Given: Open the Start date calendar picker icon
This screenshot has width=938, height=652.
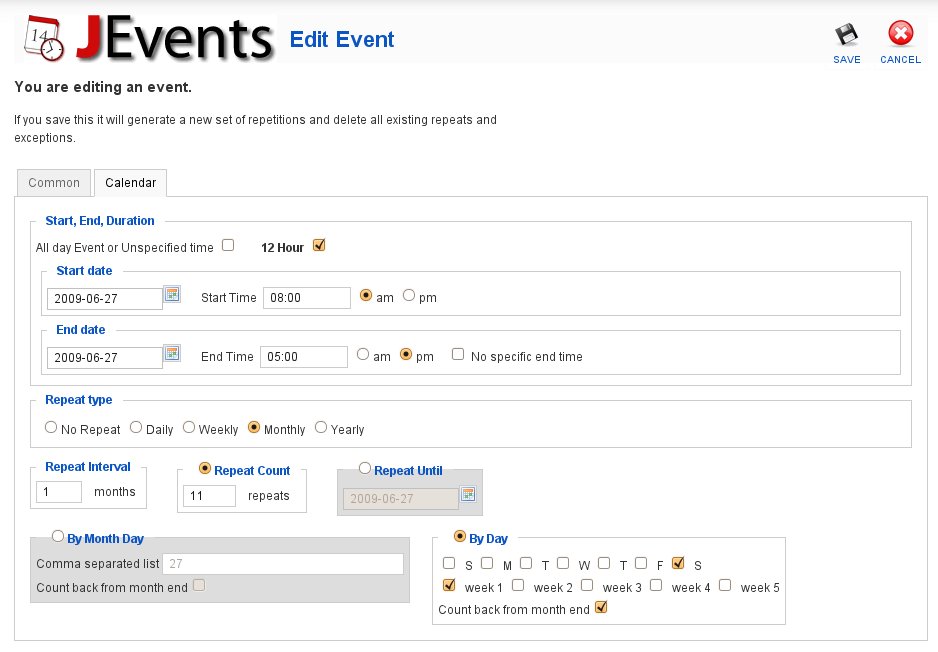Looking at the screenshot, I should point(172,294).
